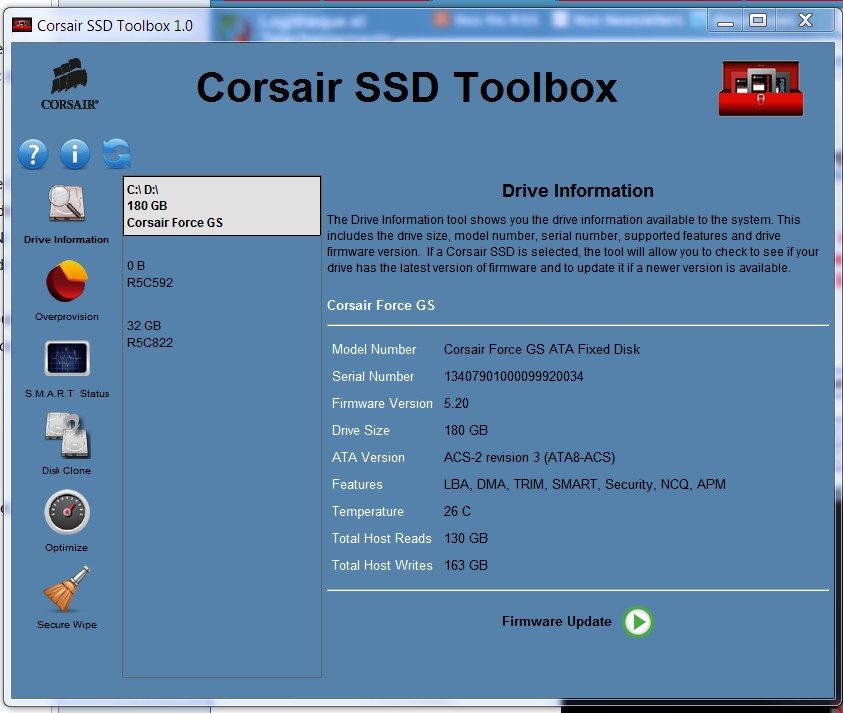843x713 pixels.
Task: Open the Help question mark icon
Action: 33,155
